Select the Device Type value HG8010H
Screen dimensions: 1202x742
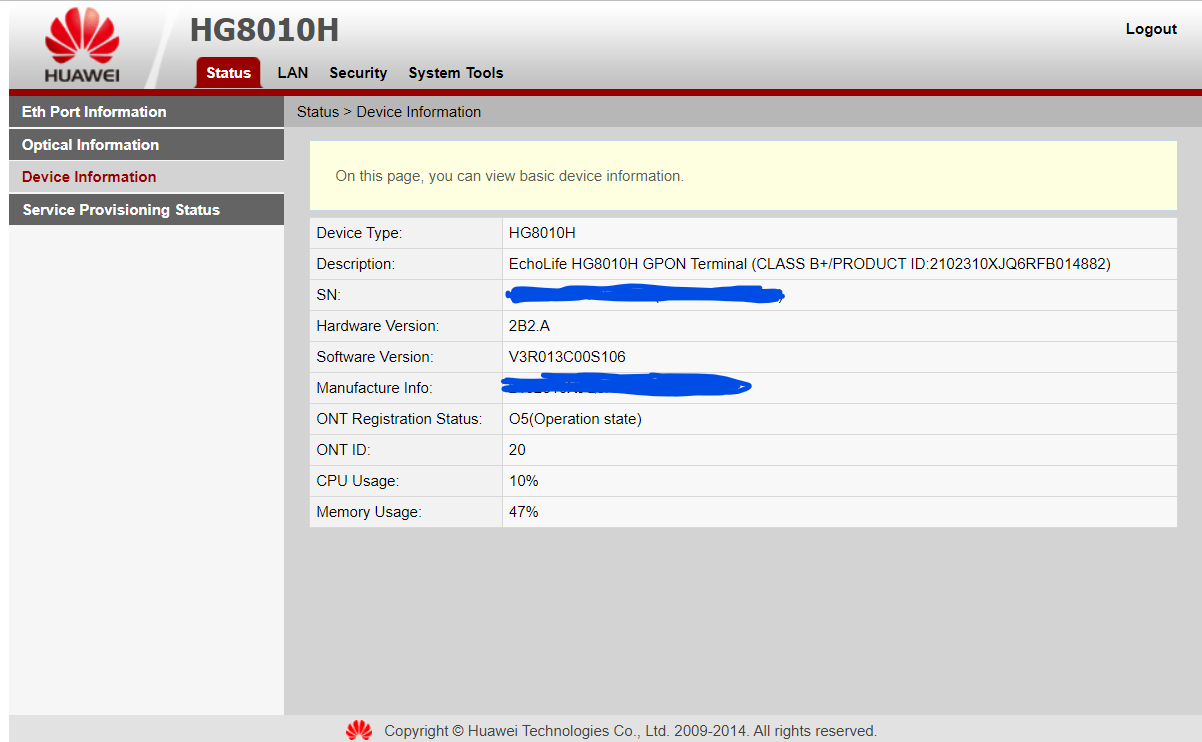tap(542, 233)
